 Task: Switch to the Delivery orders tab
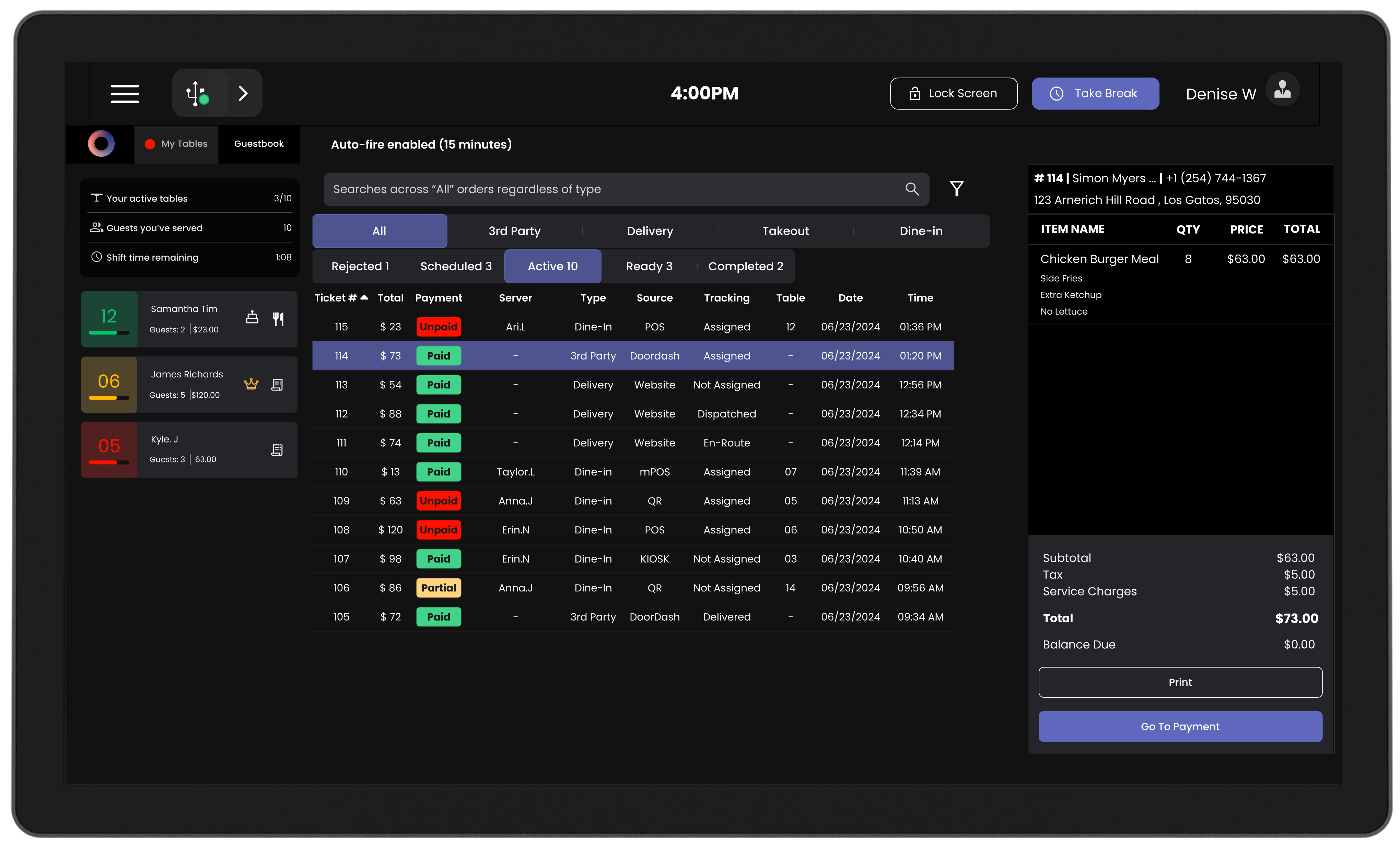[650, 231]
